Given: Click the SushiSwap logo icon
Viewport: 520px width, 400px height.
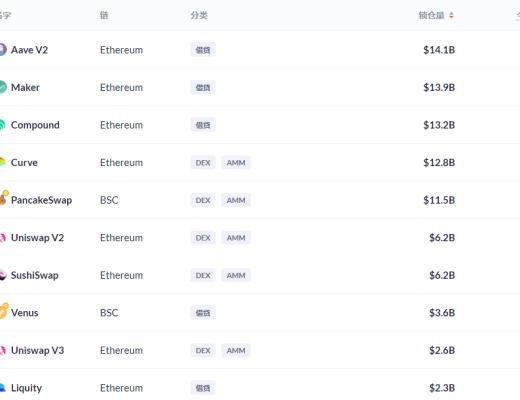Looking at the screenshot, I should [x=3, y=275].
